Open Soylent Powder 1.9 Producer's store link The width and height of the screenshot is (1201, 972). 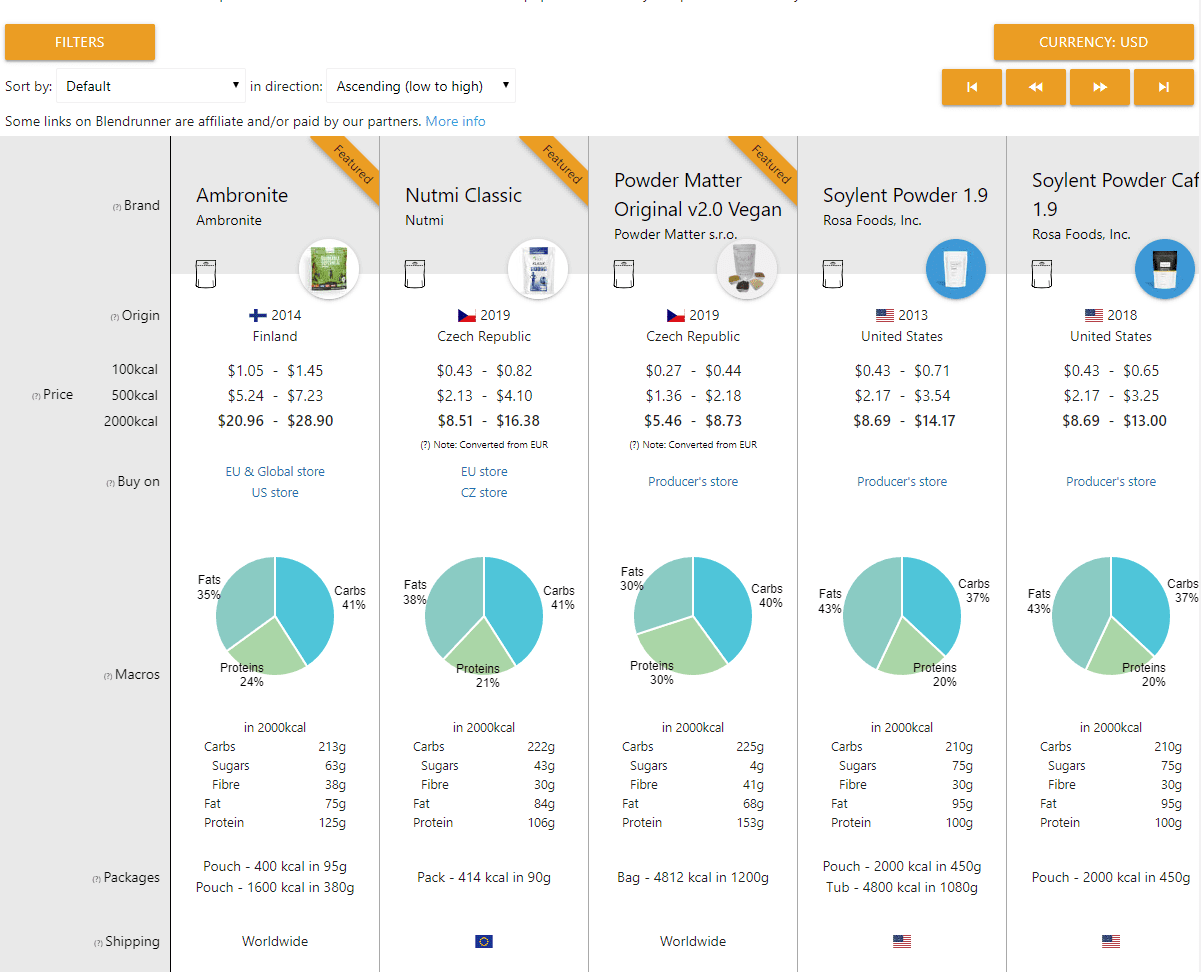pos(902,481)
